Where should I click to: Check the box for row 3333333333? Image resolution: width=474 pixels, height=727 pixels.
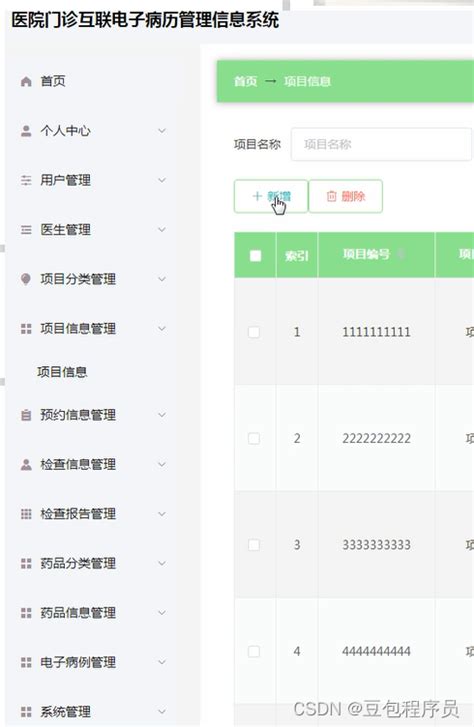point(254,545)
